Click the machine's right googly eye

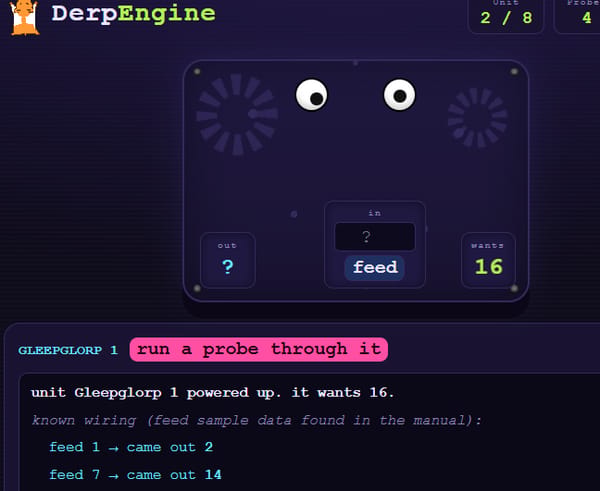tap(399, 95)
